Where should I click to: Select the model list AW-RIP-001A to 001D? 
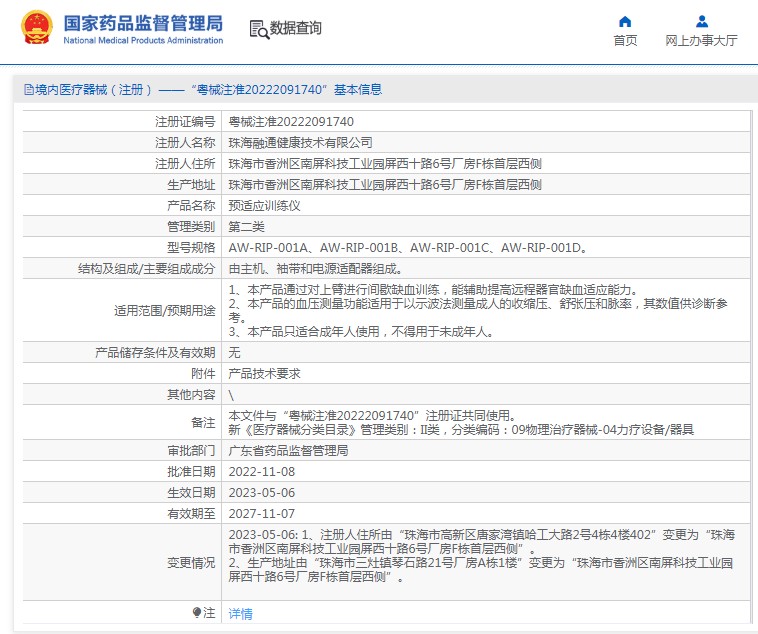tap(408, 248)
